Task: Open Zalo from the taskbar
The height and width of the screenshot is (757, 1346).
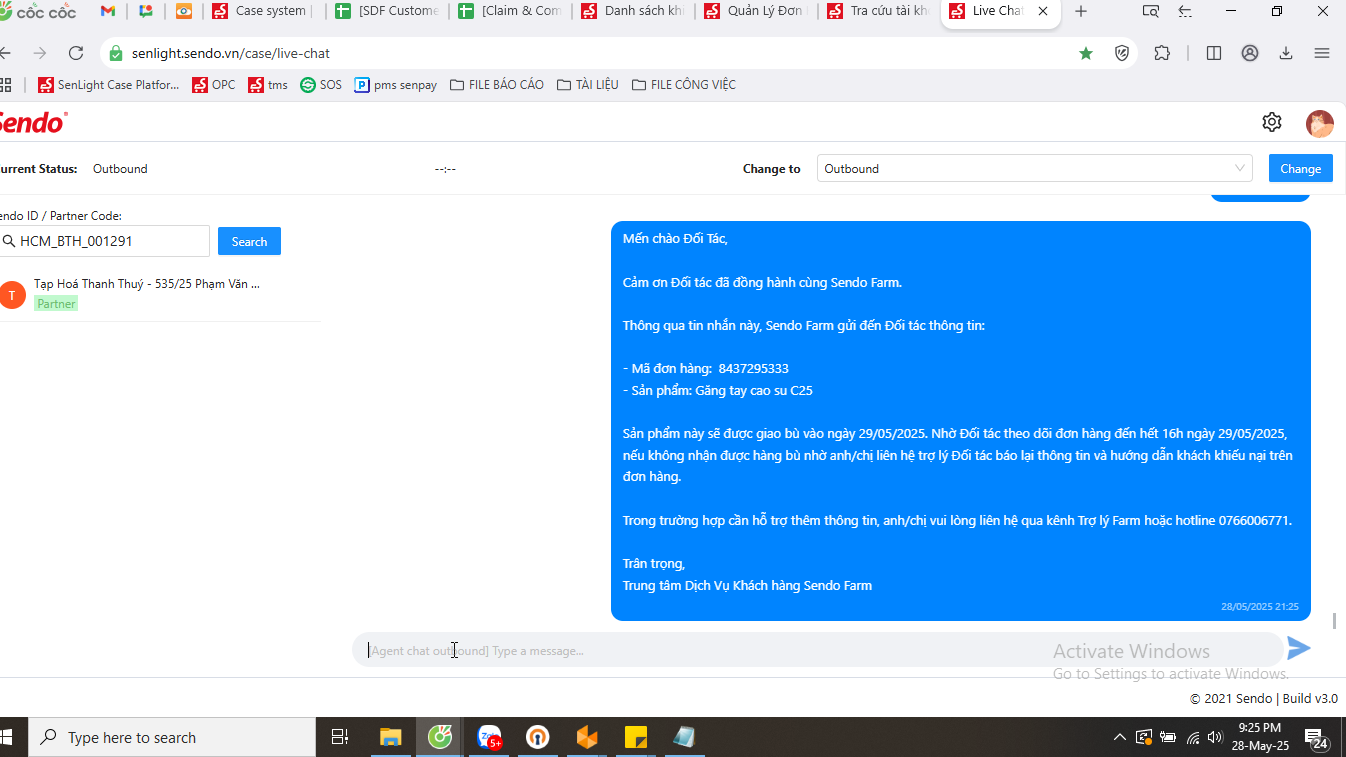Action: pos(490,737)
